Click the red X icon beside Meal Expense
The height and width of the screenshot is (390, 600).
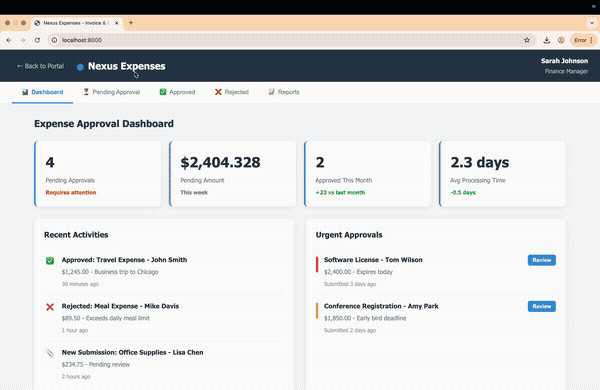click(x=50, y=307)
